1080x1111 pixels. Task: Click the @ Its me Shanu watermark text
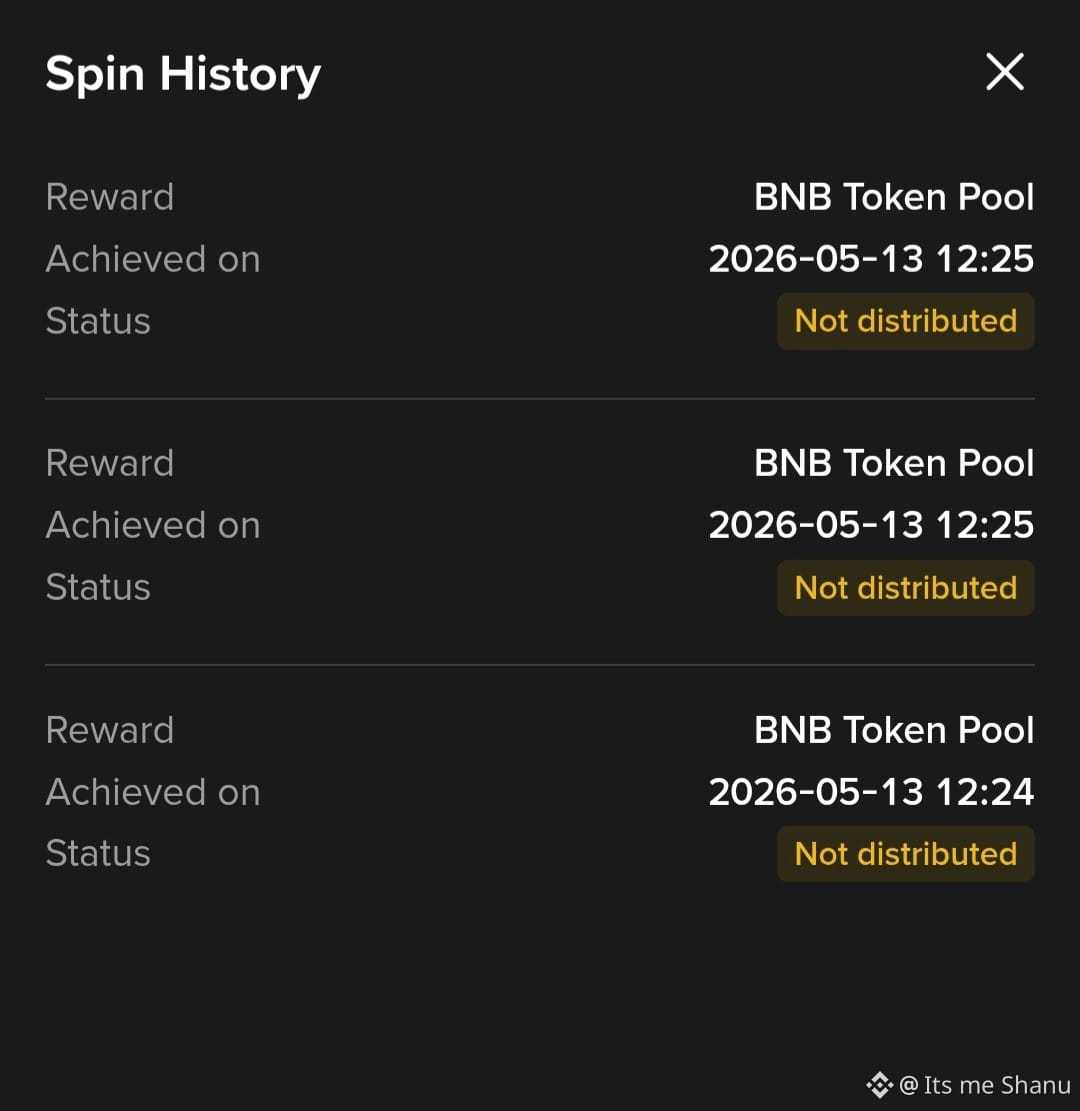(984, 1085)
